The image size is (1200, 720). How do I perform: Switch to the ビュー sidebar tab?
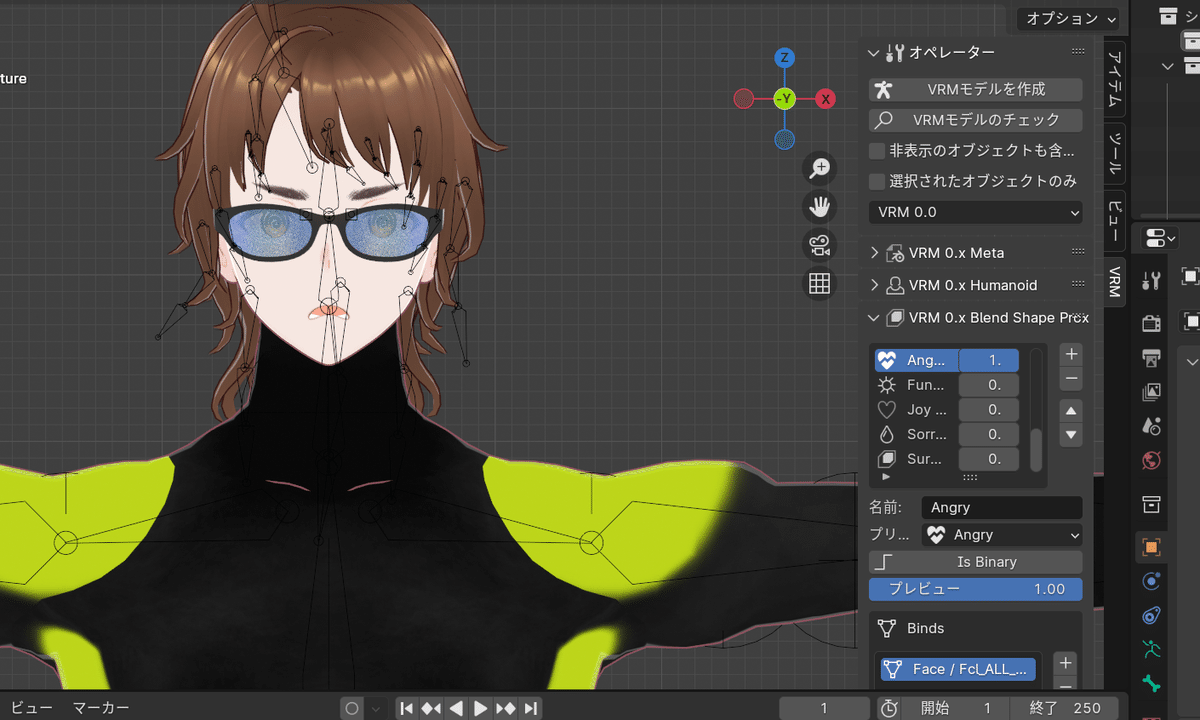(1114, 220)
